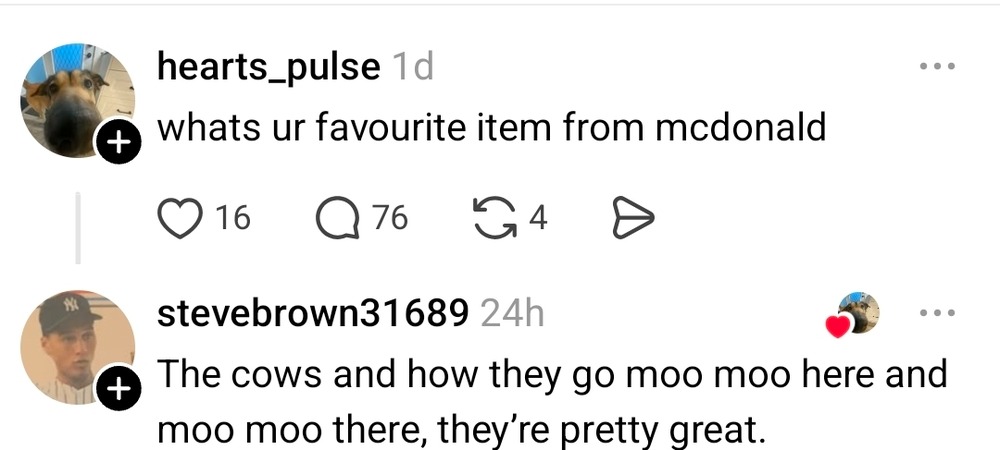Click the 24h timestamp on the reply
Viewport: 1000px width, 450px height.
(513, 313)
